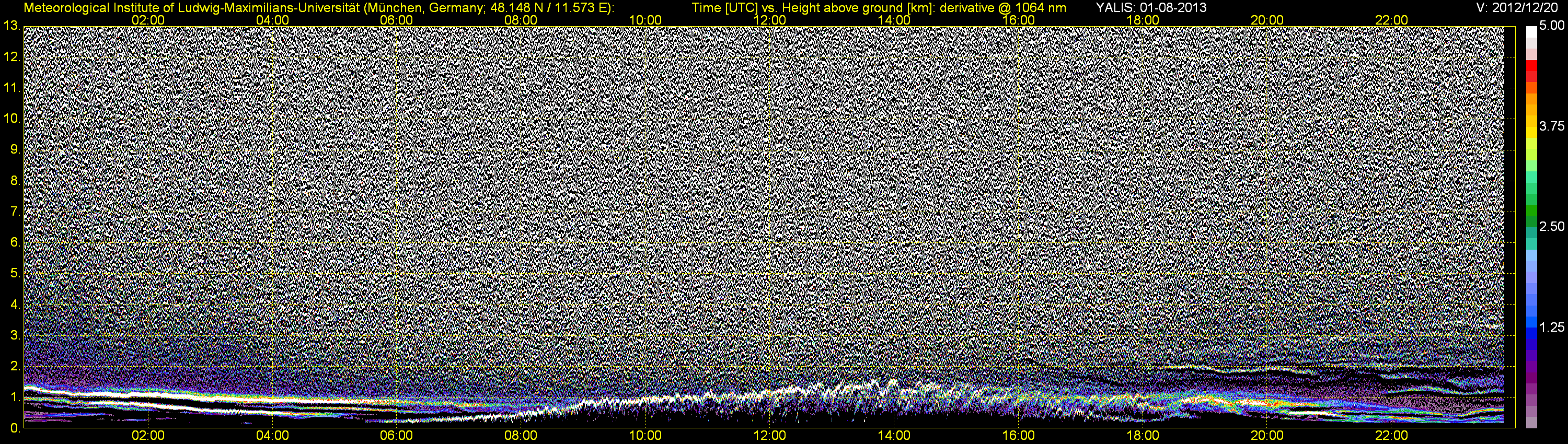Click the "V: 2012/12/20" version text
Image resolution: width=1568 pixels, height=444 pixels.
tap(1517, 8)
